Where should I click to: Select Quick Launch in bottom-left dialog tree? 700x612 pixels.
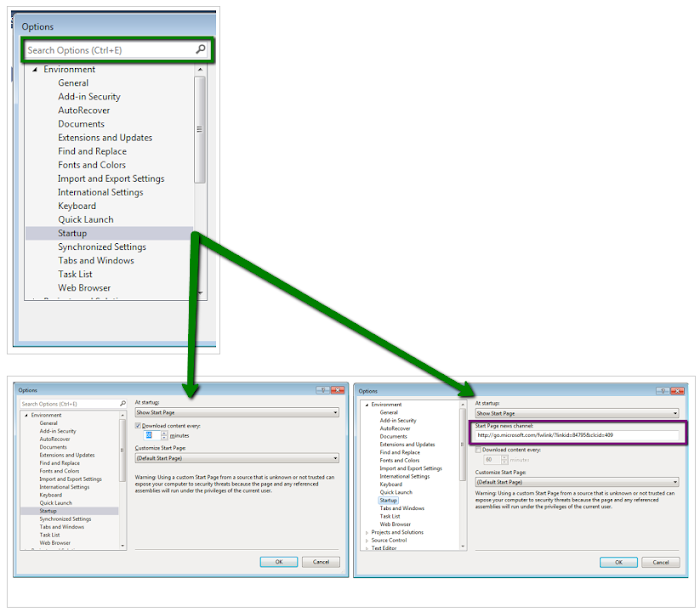coord(56,503)
